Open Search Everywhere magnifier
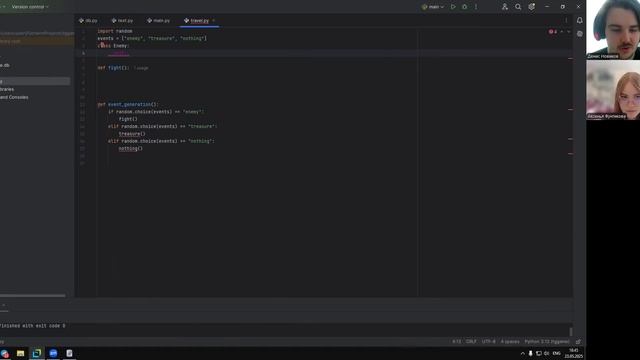640x360 pixels. 518,7
